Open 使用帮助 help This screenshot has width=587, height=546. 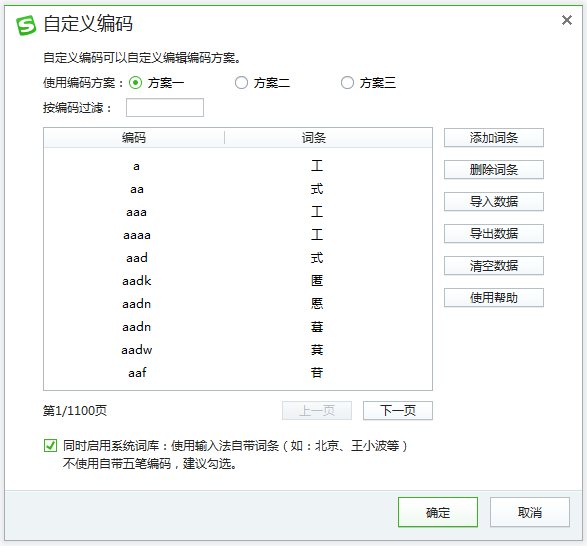[x=494, y=298]
